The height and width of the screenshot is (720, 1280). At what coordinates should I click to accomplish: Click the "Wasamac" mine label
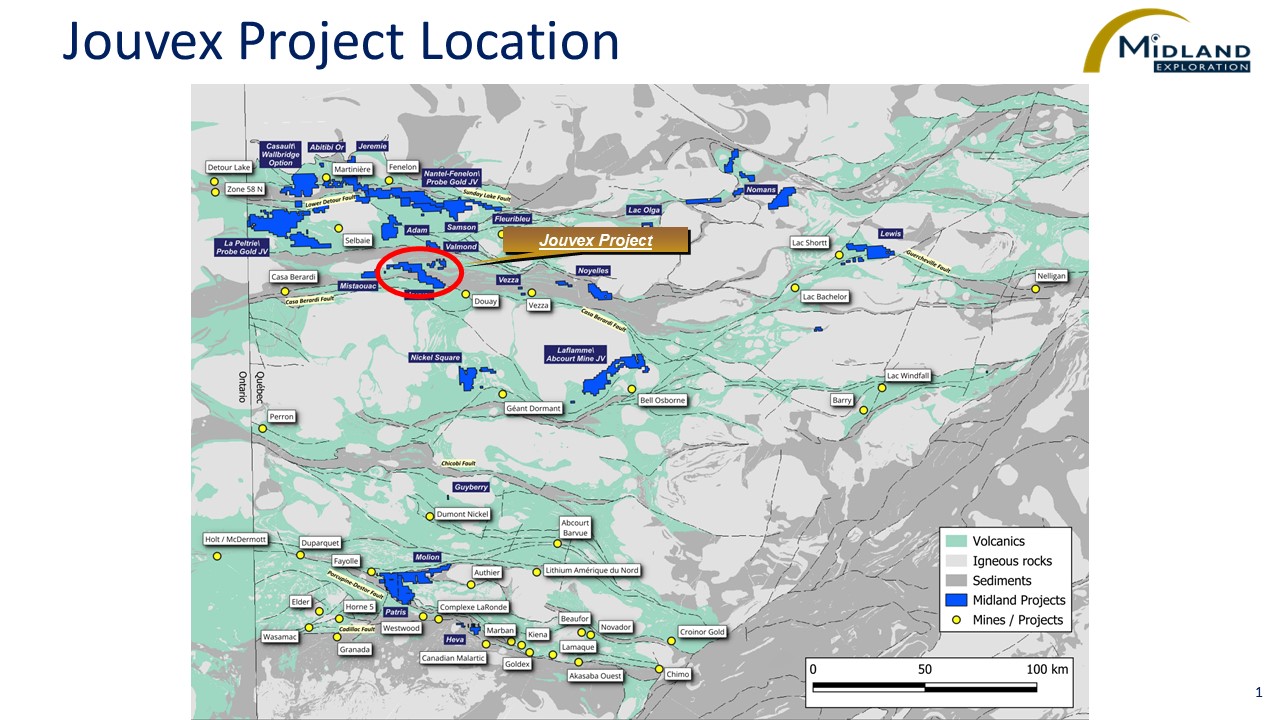[x=281, y=637]
